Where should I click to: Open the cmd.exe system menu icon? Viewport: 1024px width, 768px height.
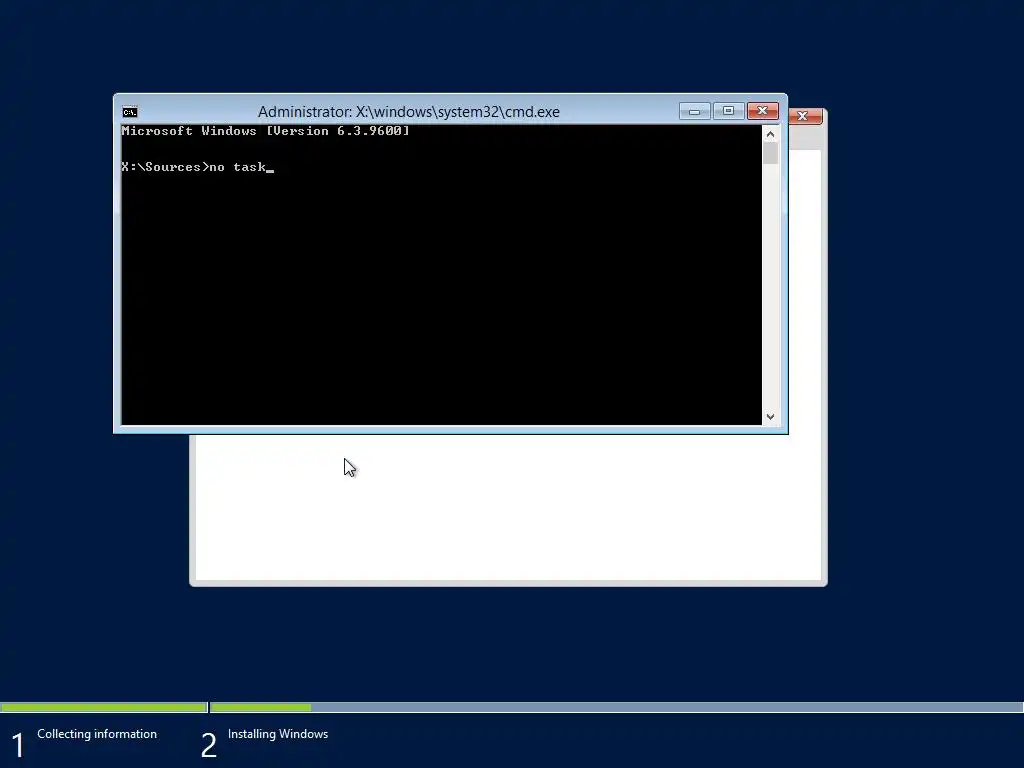tap(130, 112)
